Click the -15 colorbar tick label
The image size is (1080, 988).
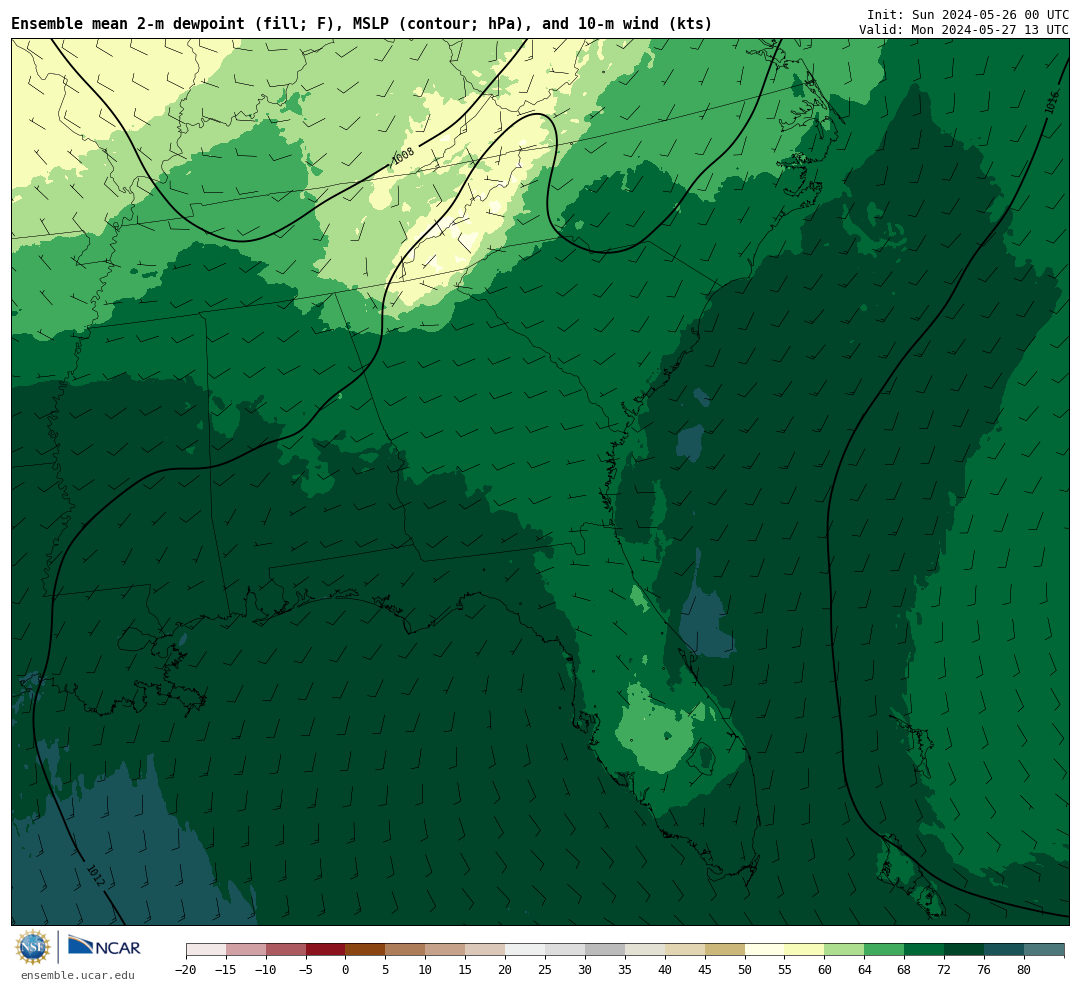coord(226,969)
